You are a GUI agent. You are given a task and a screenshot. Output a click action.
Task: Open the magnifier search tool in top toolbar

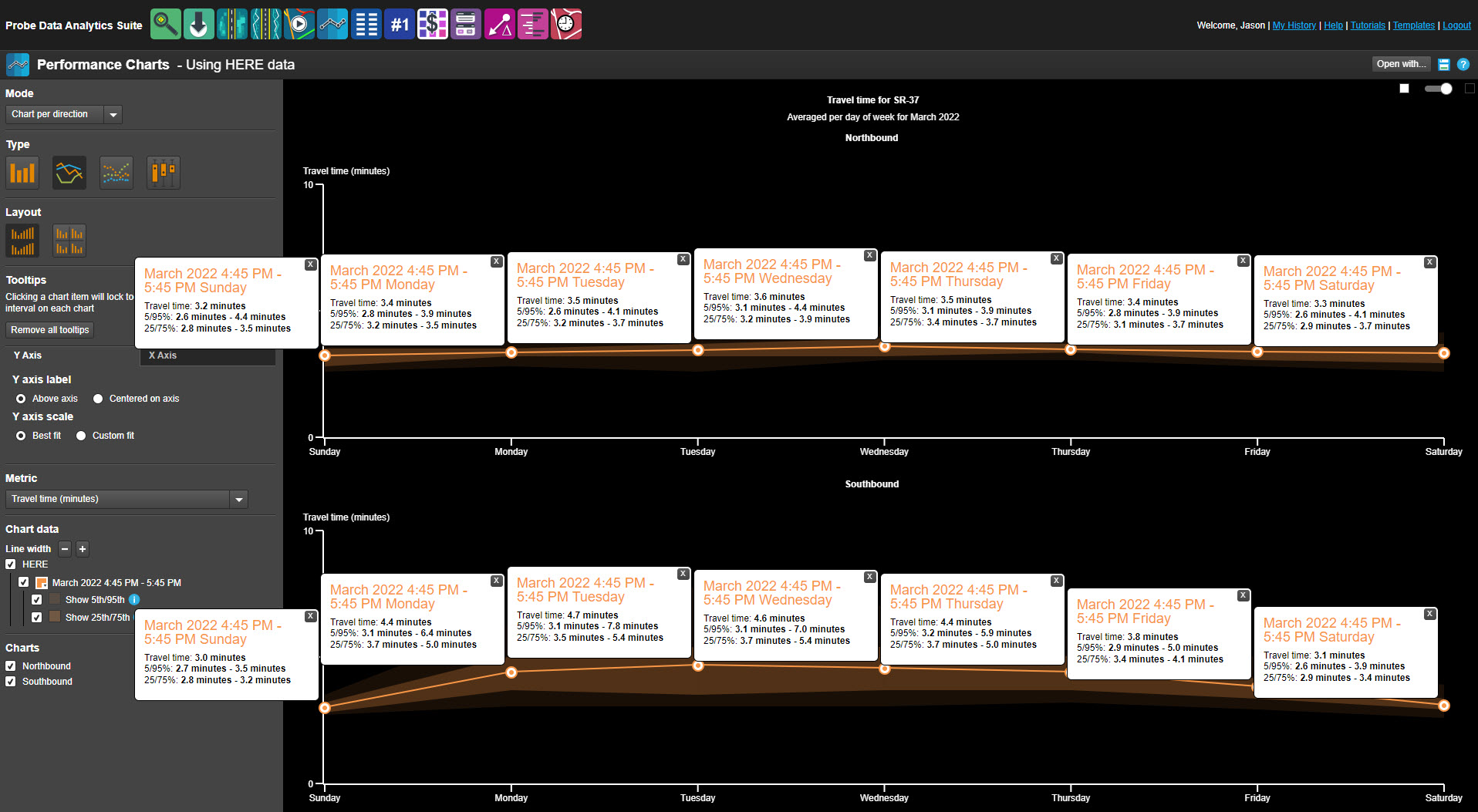tap(166, 25)
